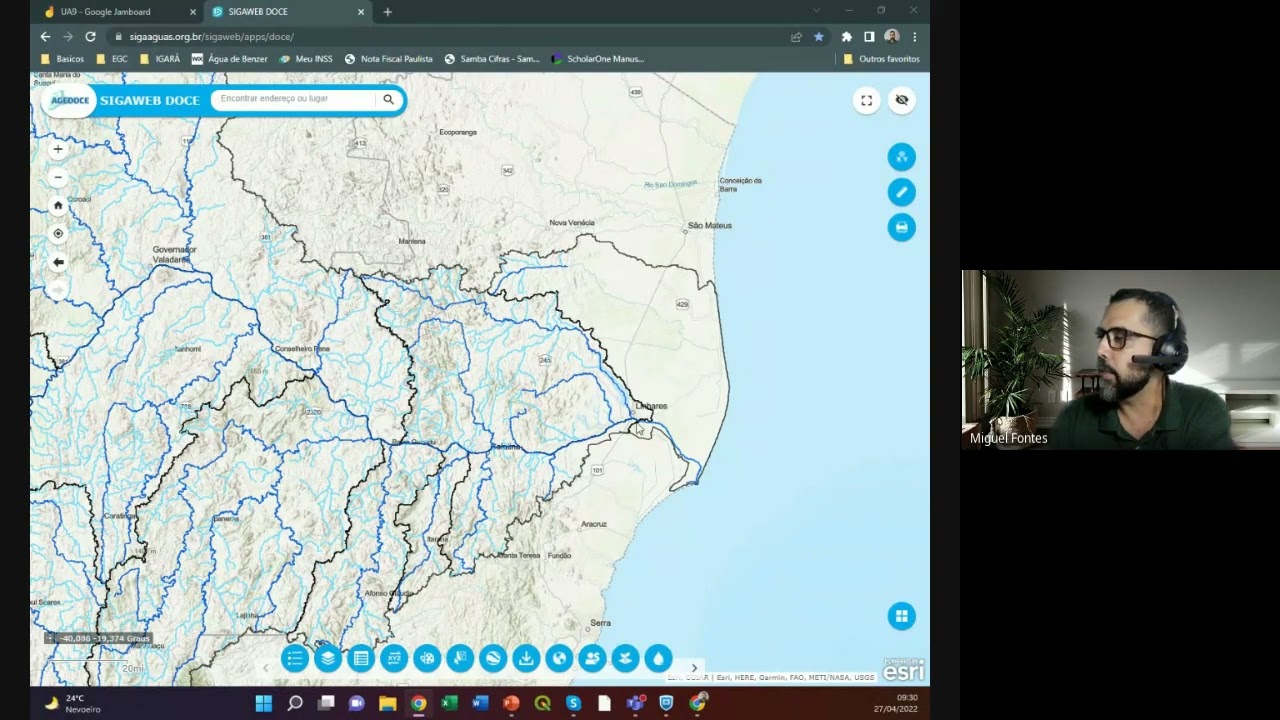Open the Samba Cifras bookmark
Image resolution: width=1280 pixels, height=720 pixels.
(492, 59)
